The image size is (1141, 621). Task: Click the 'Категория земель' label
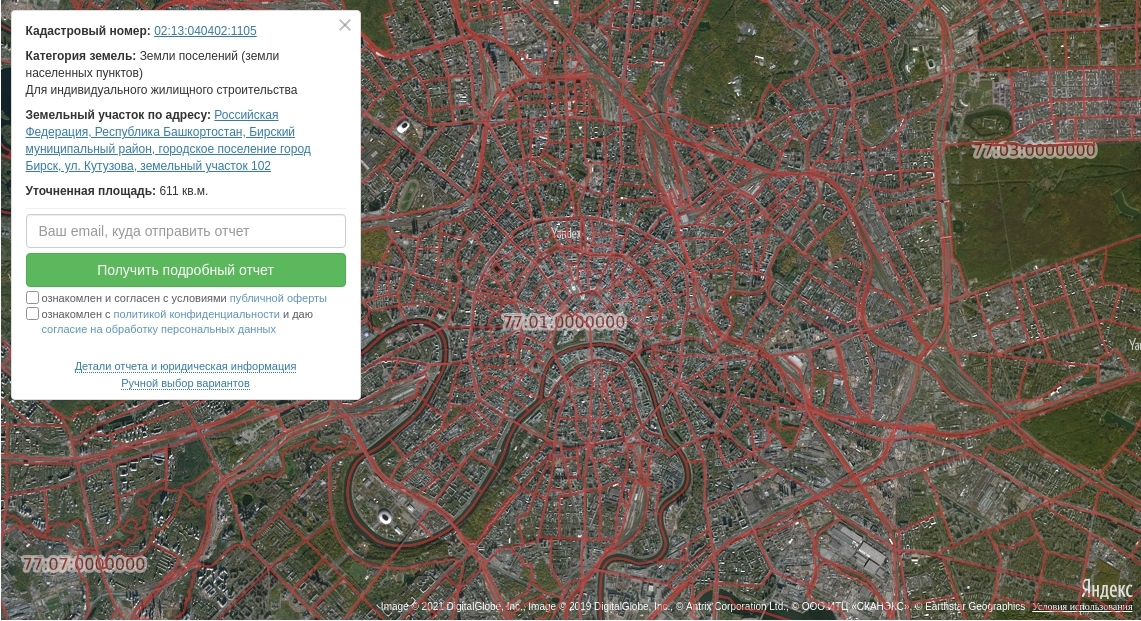click(81, 56)
